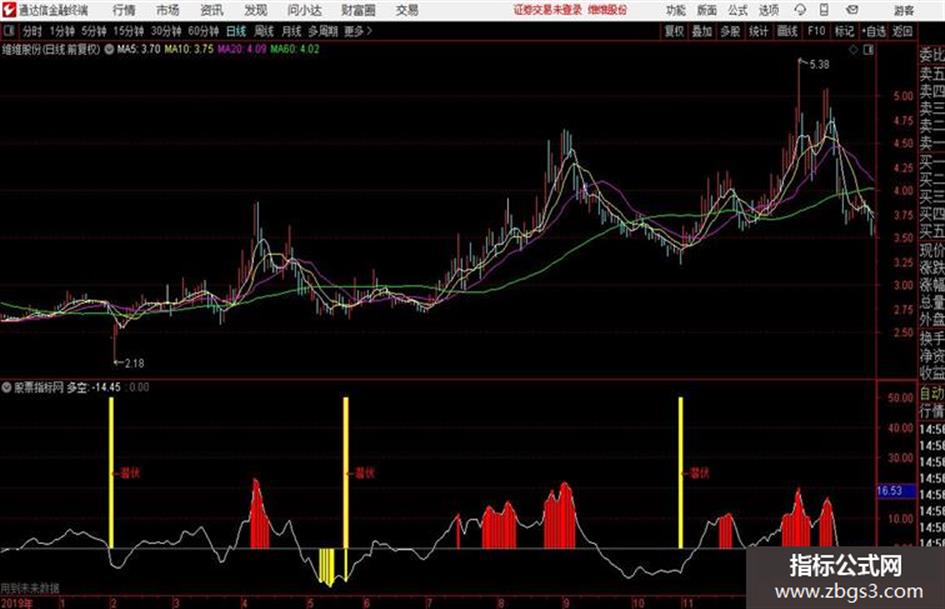Screen dimensions: 945x609
Task: Click the 2019年 label on the time axis
Action: click(x=17, y=602)
